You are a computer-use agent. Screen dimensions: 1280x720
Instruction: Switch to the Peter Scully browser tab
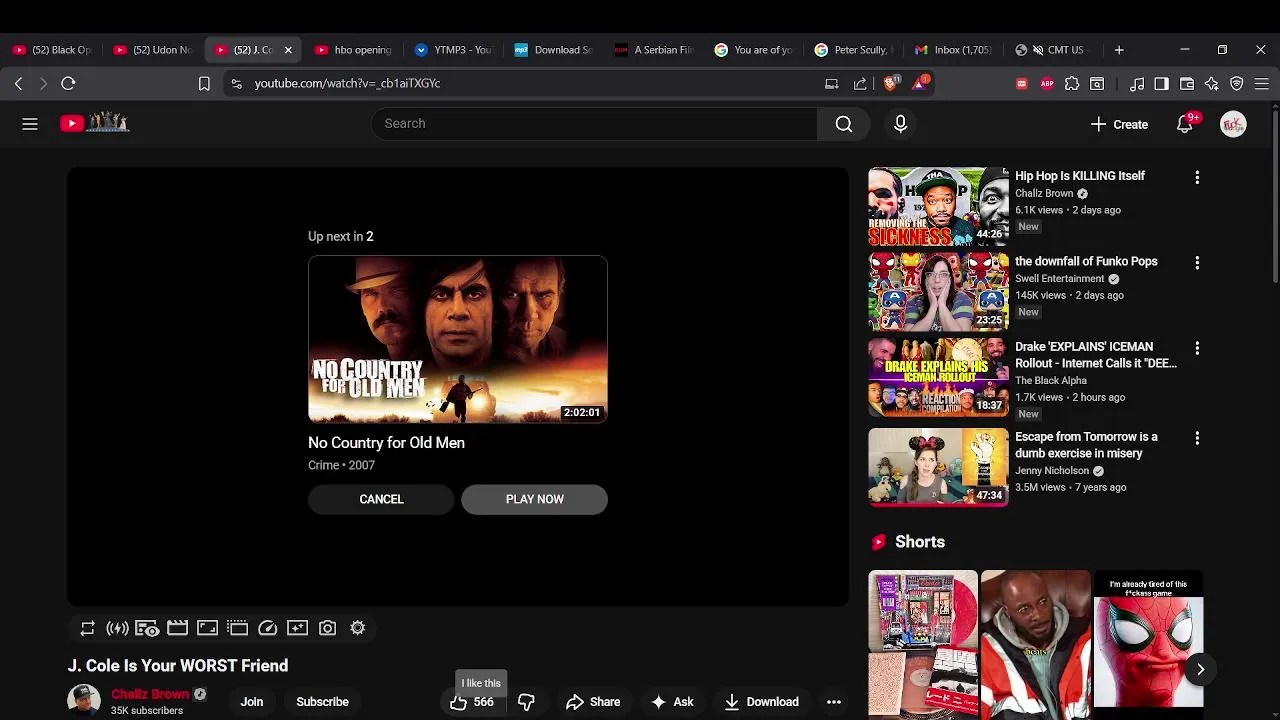coord(855,50)
